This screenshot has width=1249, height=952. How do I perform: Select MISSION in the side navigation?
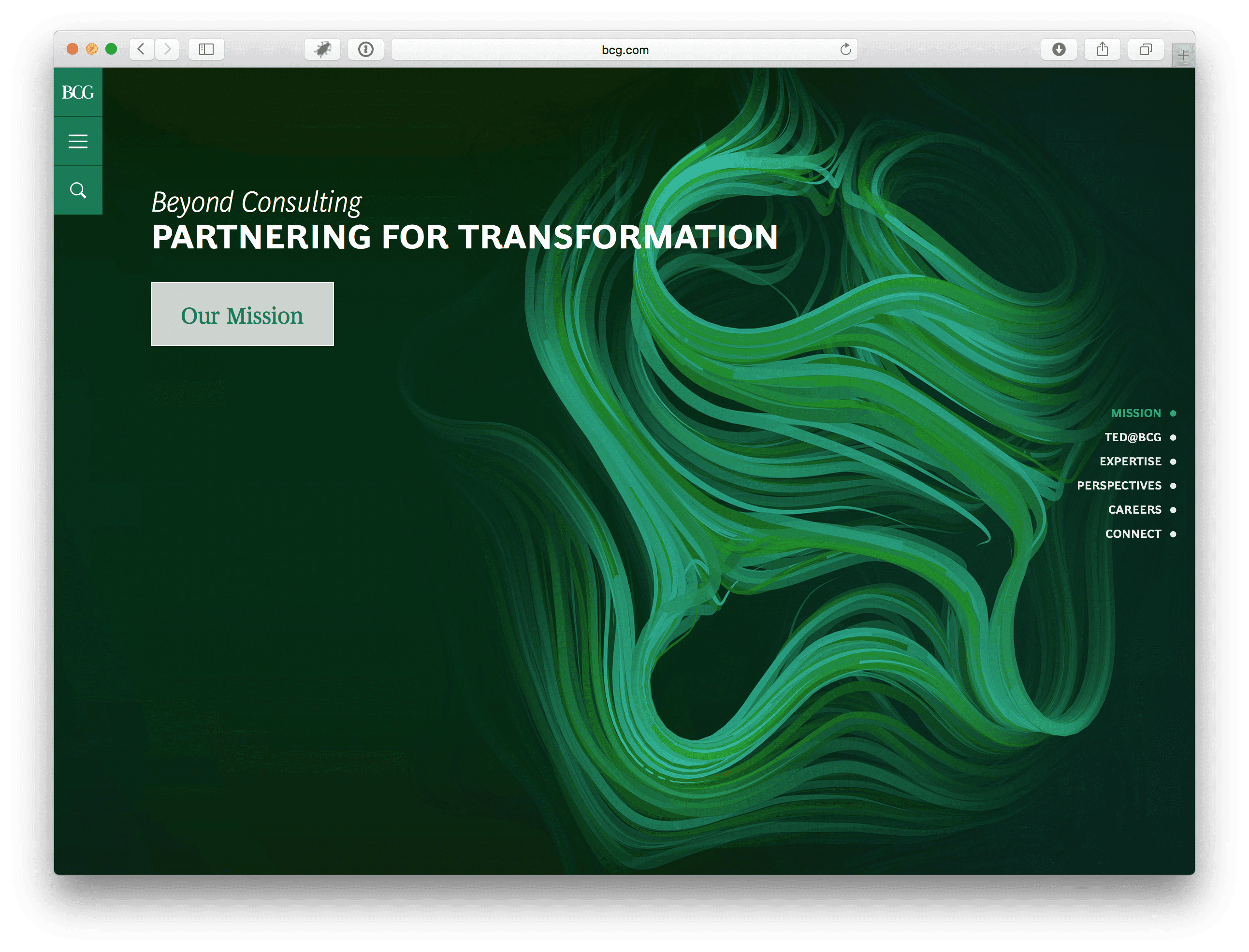[1136, 414]
